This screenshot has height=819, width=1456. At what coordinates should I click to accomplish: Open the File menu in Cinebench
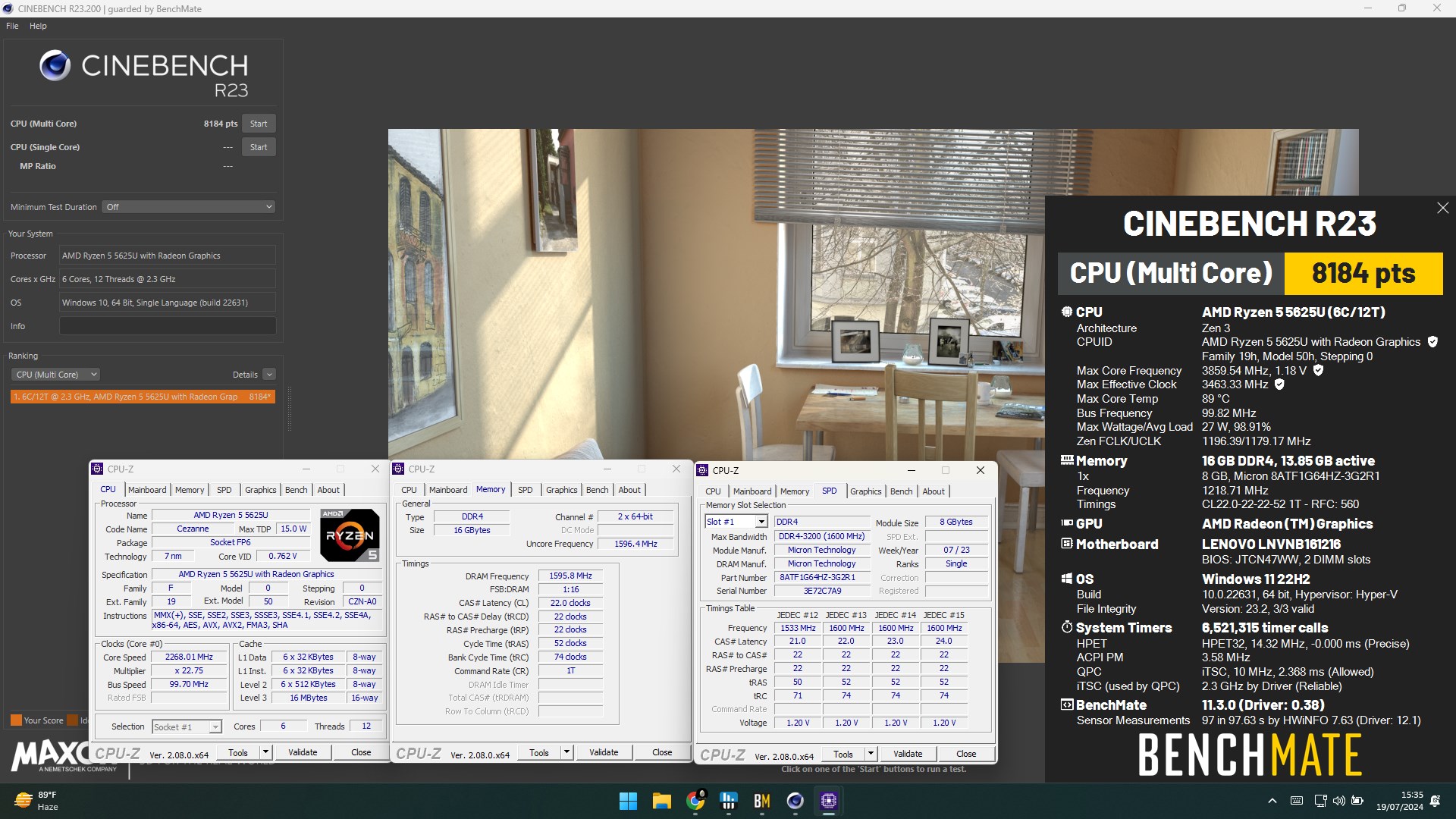[12, 26]
